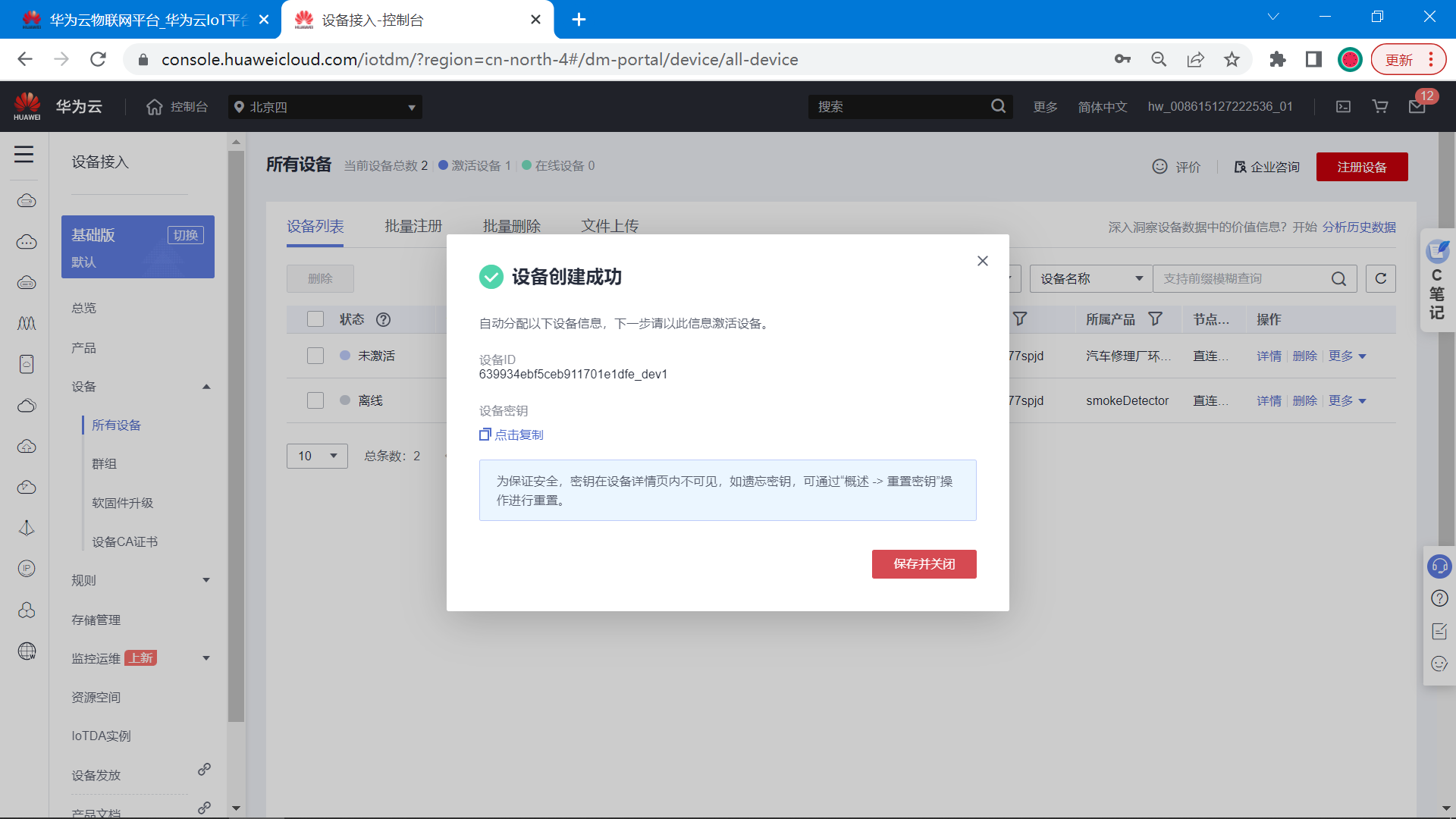The image size is (1456, 819).
Task: Click the sidebar vertical scrollbar
Action: click(x=236, y=436)
